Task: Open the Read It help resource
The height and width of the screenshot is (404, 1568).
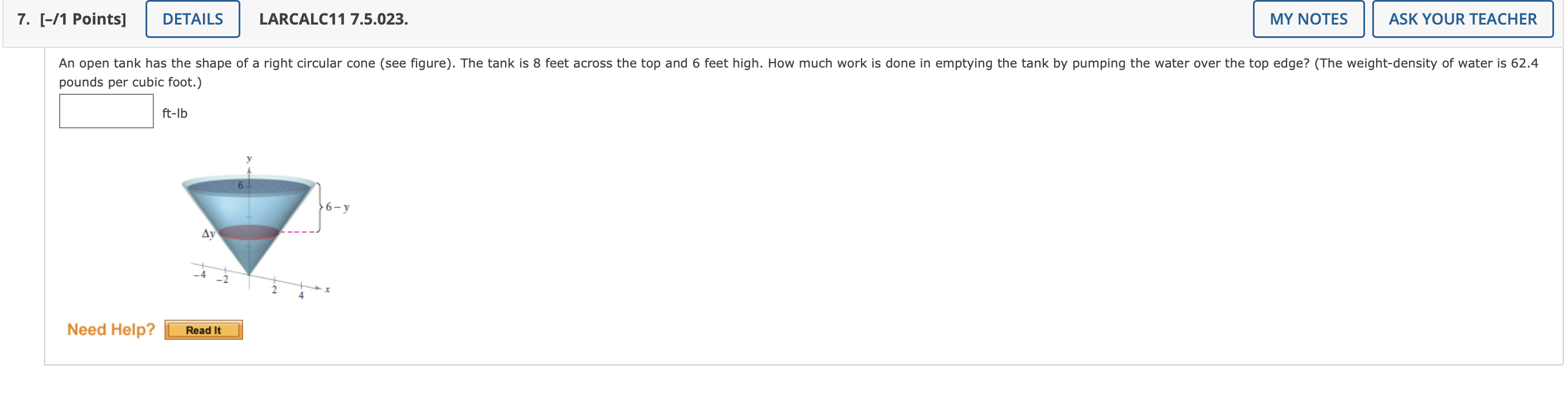Action: pyautogui.click(x=204, y=330)
